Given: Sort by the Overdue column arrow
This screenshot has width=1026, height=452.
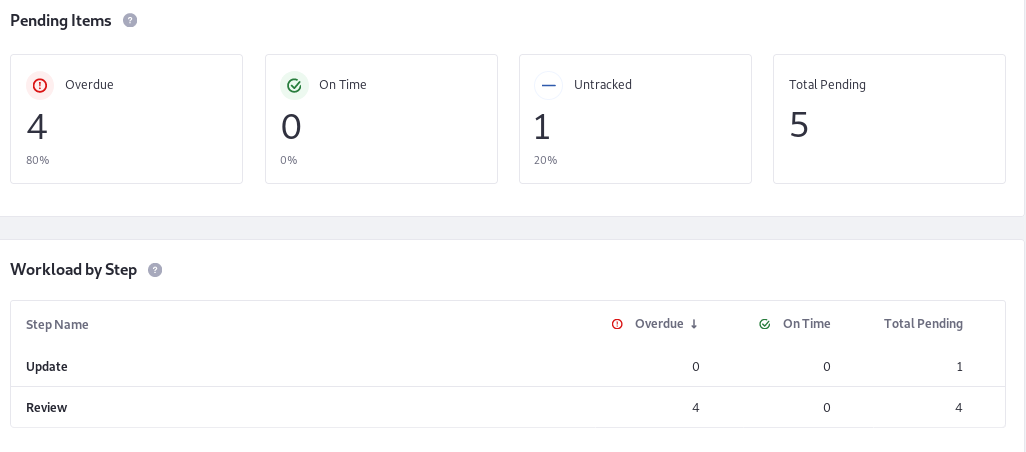Looking at the screenshot, I should pyautogui.click(x=694, y=324).
